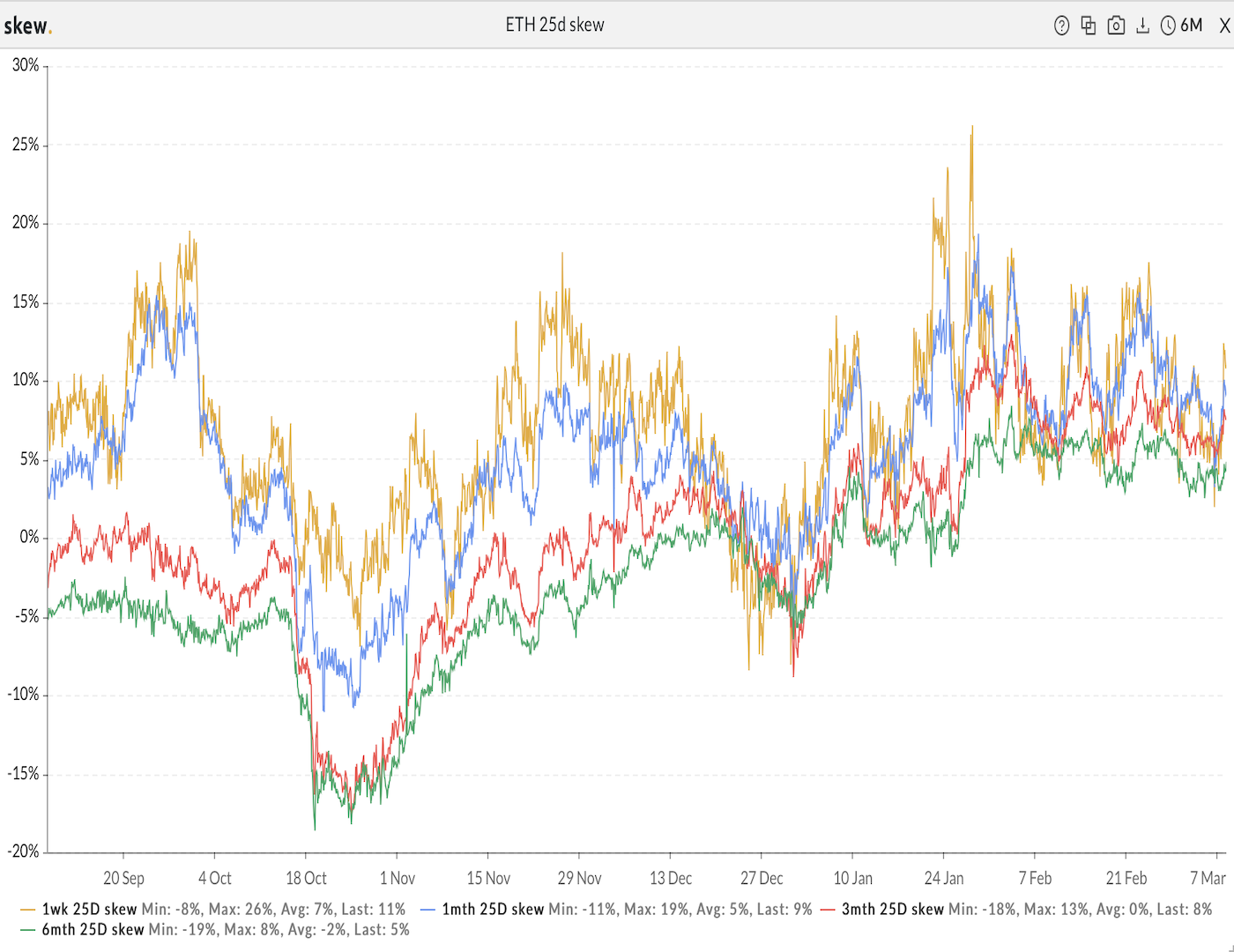Screen dimensions: 1234x952
Task: Click the red 3mth legend line swatch
Action: [828, 909]
